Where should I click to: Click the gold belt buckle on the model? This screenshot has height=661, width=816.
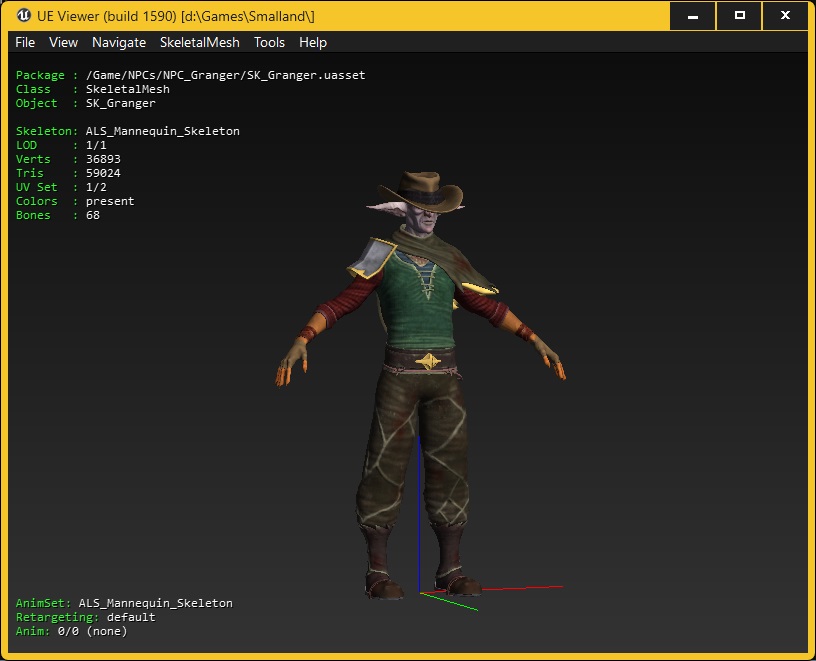428,361
